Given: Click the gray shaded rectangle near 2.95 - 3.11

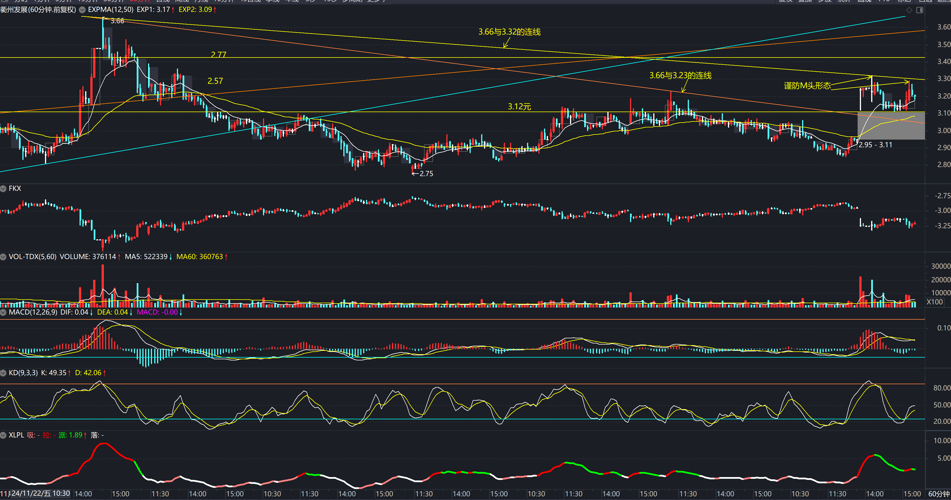Looking at the screenshot, I should 890,126.
